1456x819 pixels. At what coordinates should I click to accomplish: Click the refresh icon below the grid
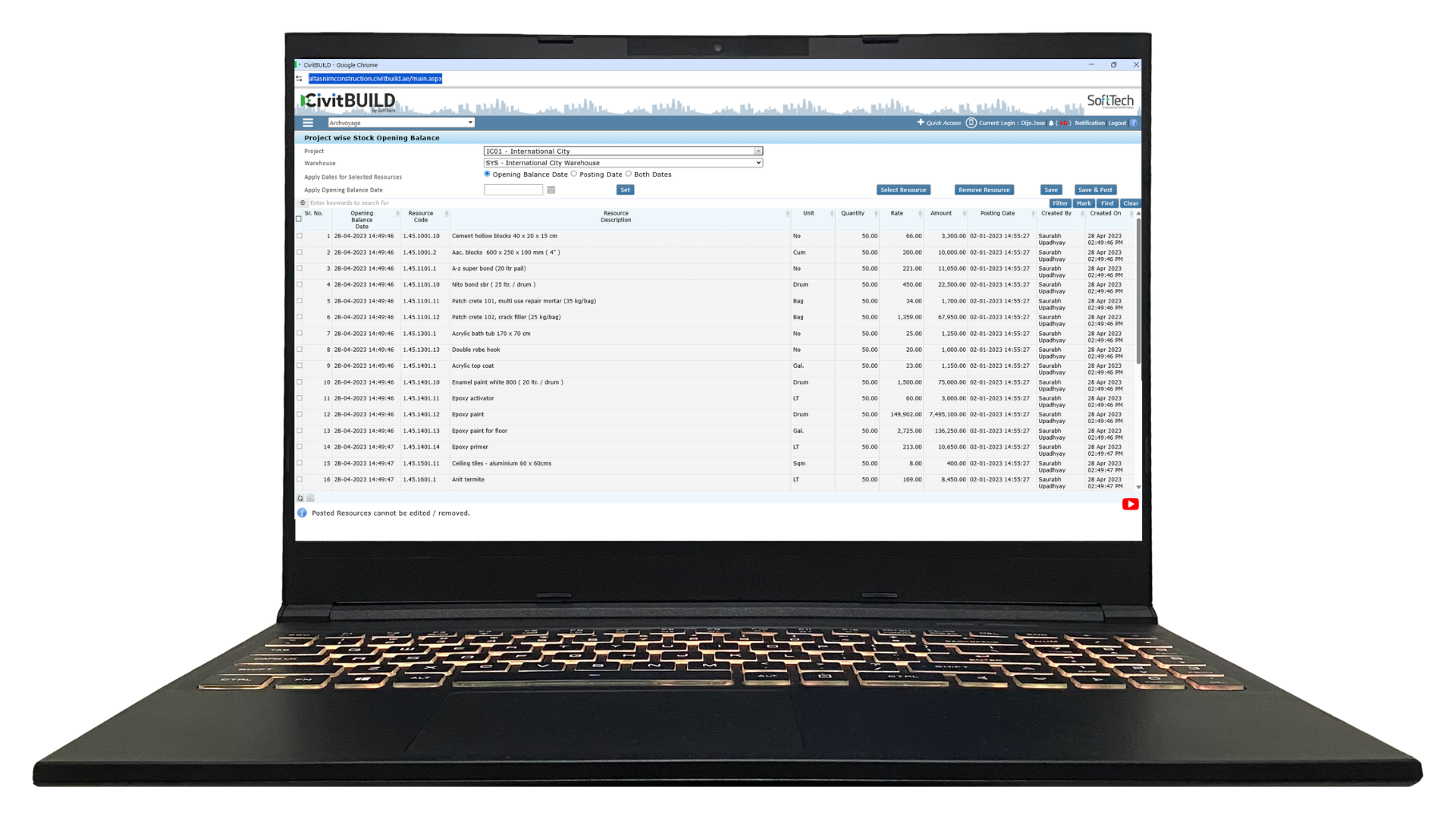click(300, 497)
